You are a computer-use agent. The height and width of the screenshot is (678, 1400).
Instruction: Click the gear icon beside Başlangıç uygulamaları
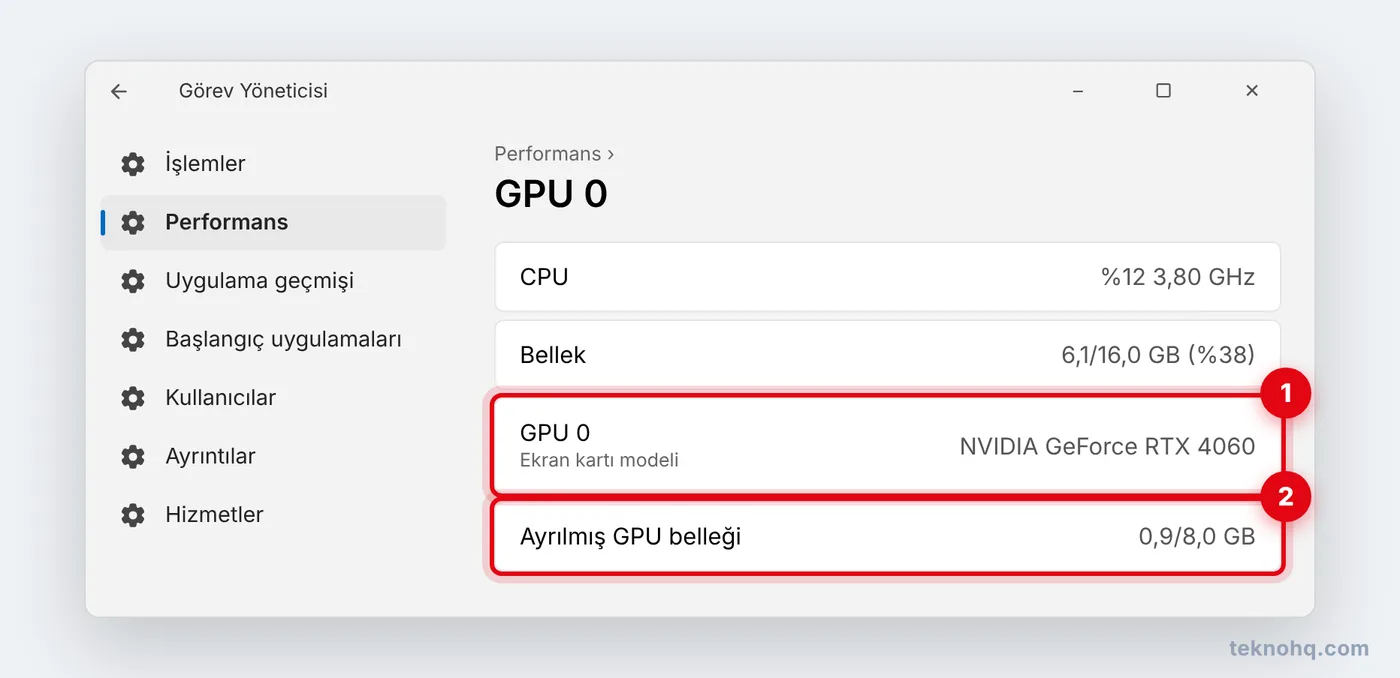133,340
